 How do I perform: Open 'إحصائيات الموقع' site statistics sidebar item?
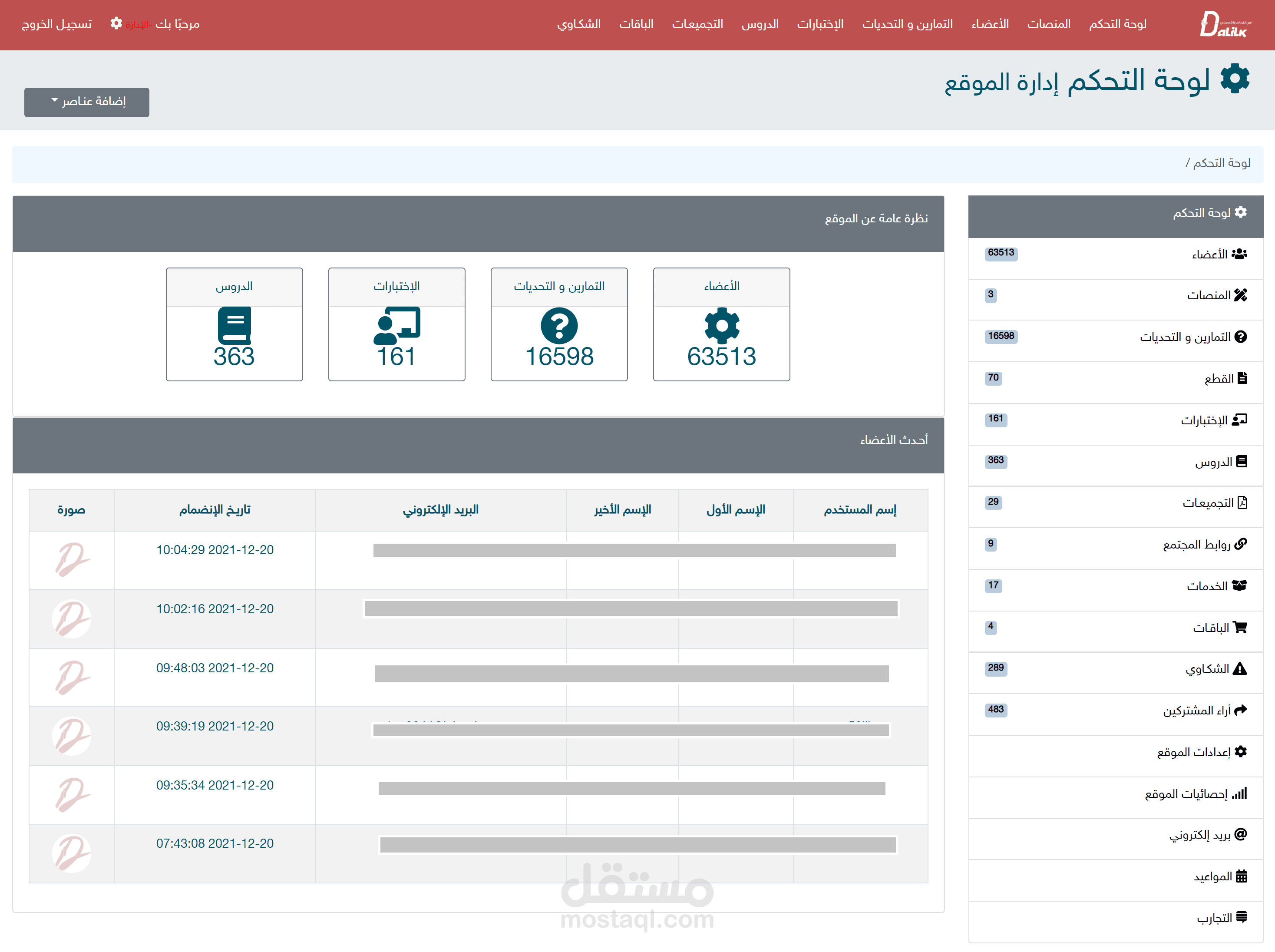coord(1196,793)
